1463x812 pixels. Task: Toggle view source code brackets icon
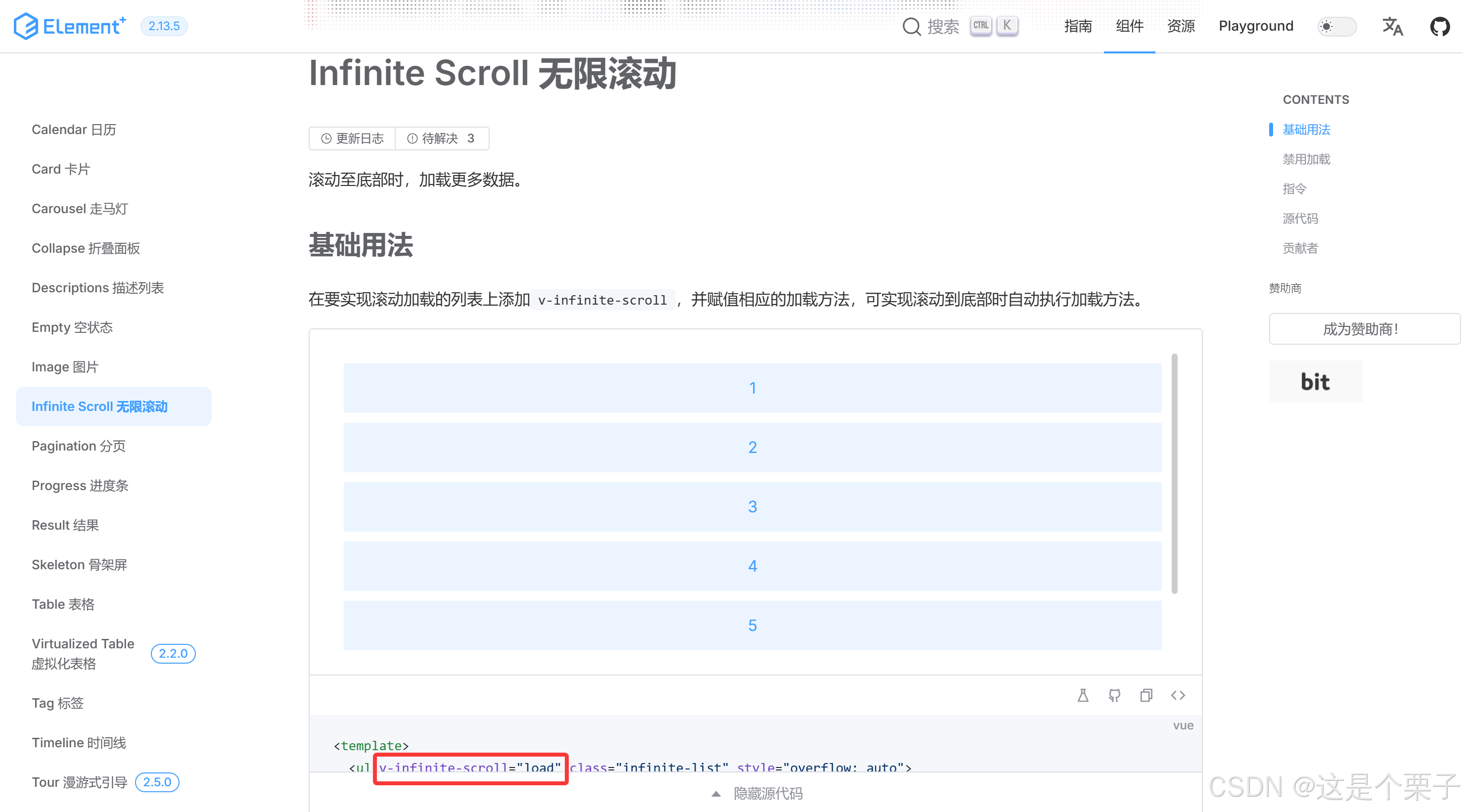(1178, 695)
